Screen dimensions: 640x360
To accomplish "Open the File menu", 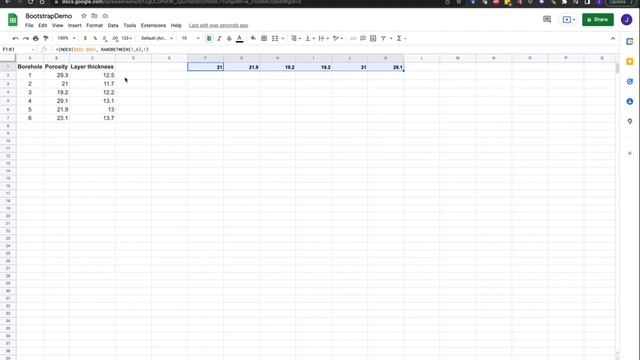I will (x=29, y=25).
